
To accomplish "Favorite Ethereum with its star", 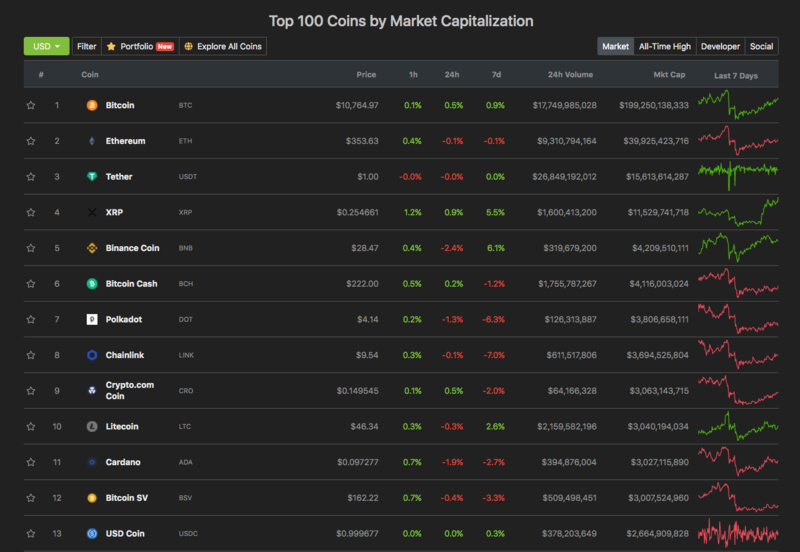I will coord(31,141).
